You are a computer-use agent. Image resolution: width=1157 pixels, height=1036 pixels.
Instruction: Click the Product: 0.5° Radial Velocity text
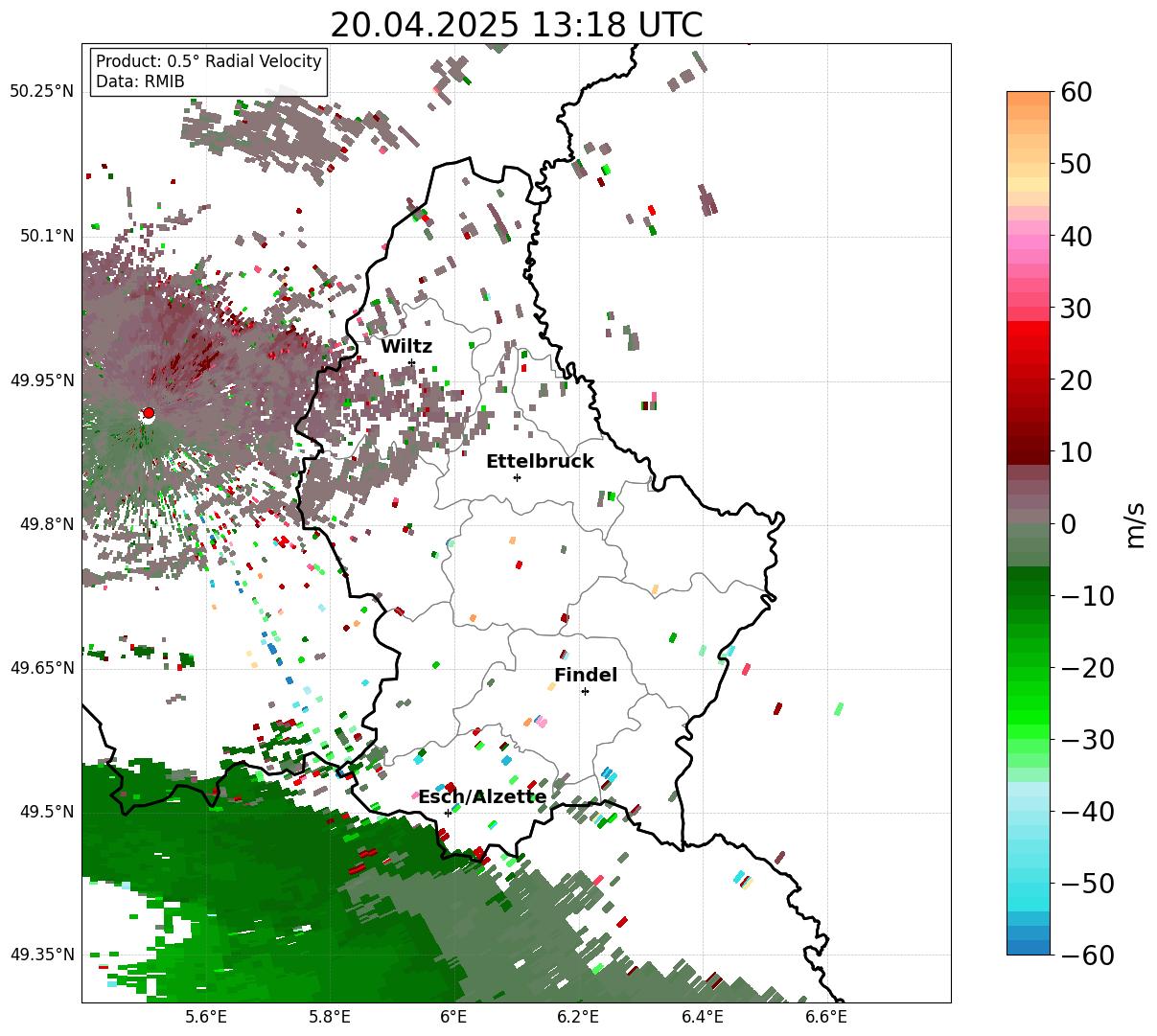click(x=209, y=61)
